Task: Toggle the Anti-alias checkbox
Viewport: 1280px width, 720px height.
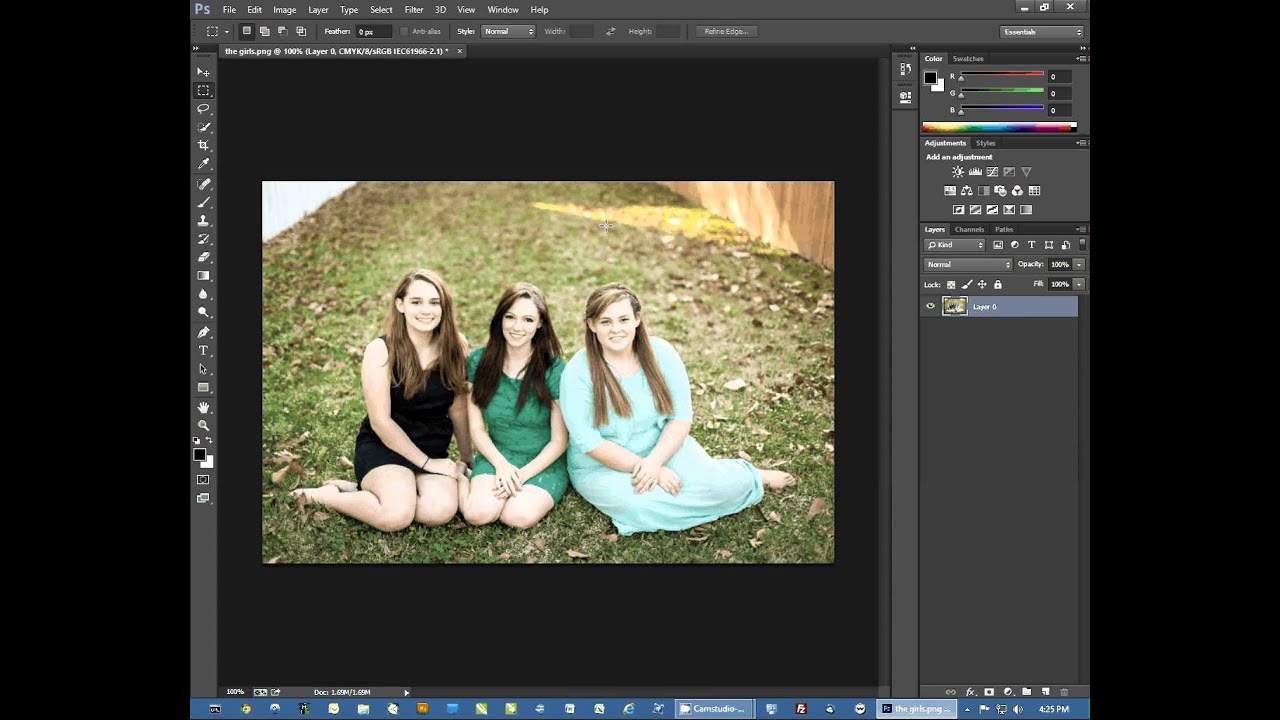Action: 404,31
